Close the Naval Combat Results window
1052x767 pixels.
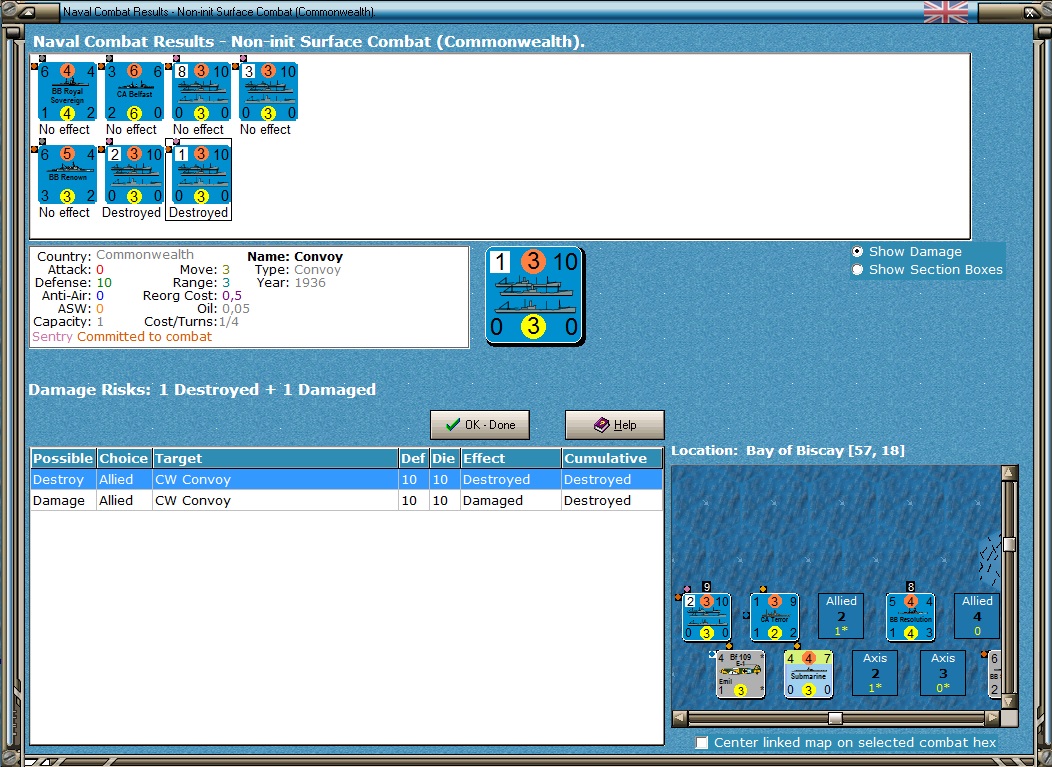click(x=1029, y=12)
